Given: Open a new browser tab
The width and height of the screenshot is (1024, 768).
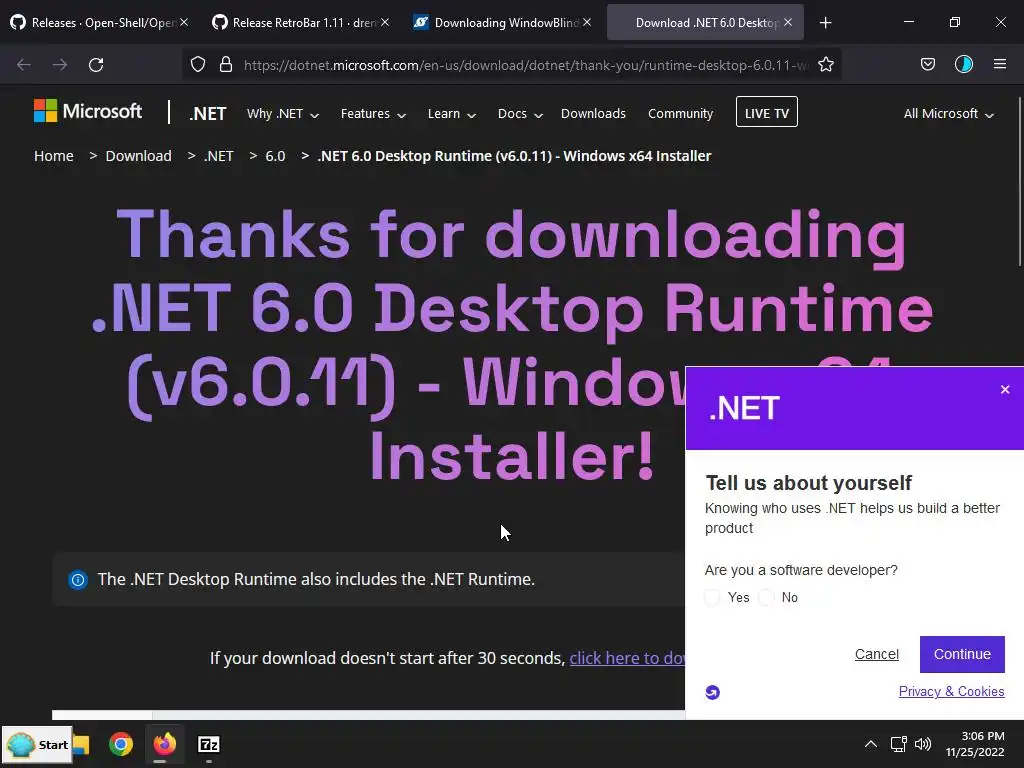Looking at the screenshot, I should pos(825,23).
